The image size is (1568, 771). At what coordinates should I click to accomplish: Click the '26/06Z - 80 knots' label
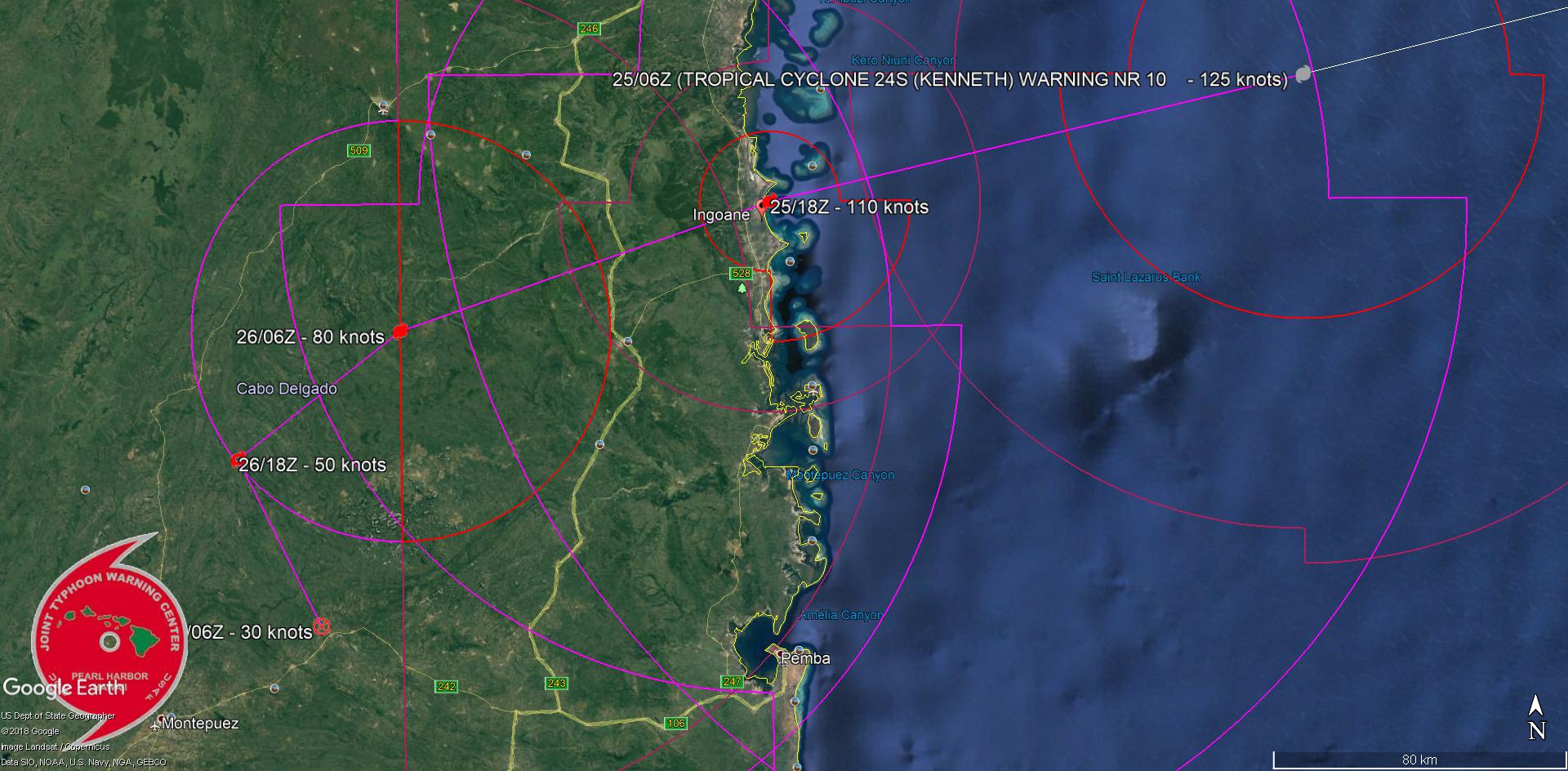coord(310,336)
